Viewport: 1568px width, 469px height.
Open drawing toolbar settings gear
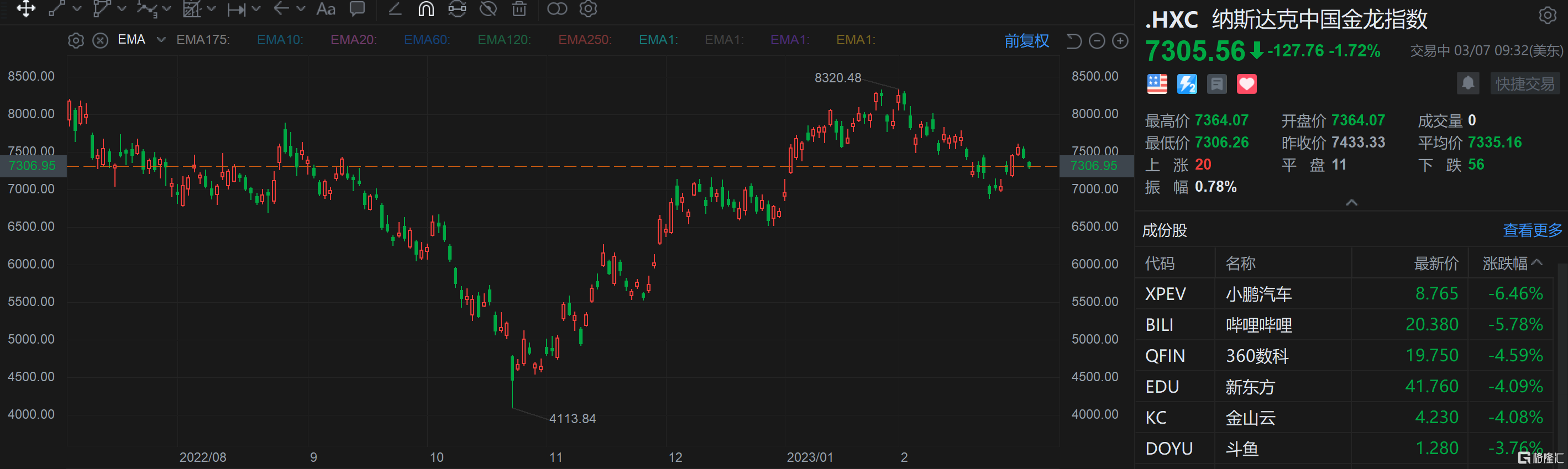pyautogui.click(x=588, y=8)
